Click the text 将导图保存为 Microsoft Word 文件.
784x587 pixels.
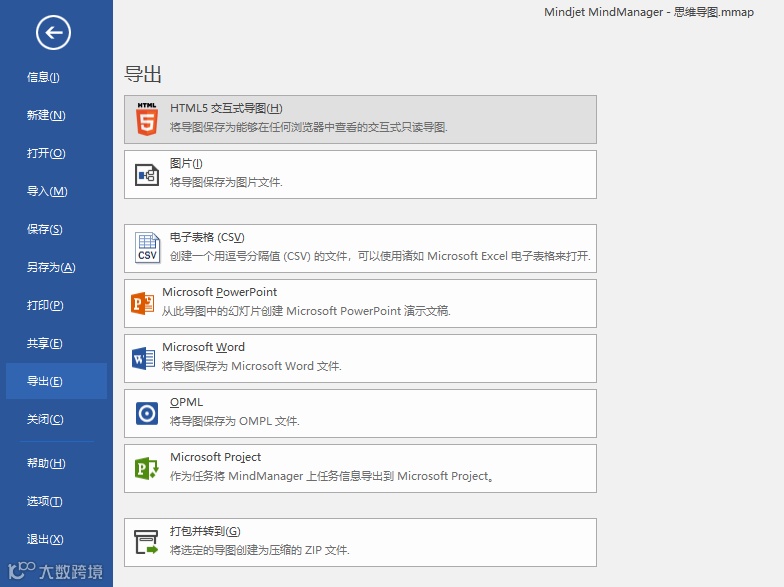coord(252,366)
